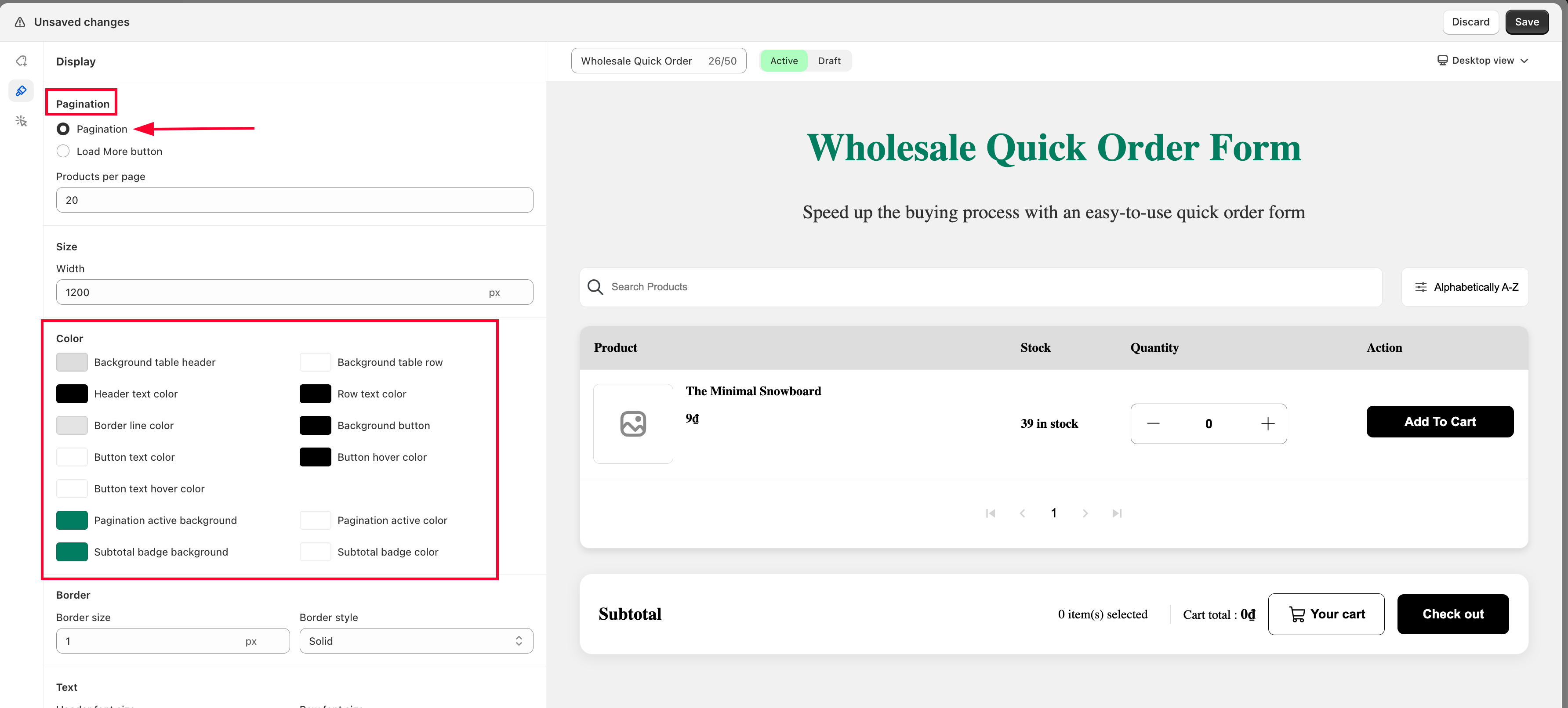Viewport: 1568px width, 708px height.
Task: Go to first page pagination icon
Action: [991, 513]
